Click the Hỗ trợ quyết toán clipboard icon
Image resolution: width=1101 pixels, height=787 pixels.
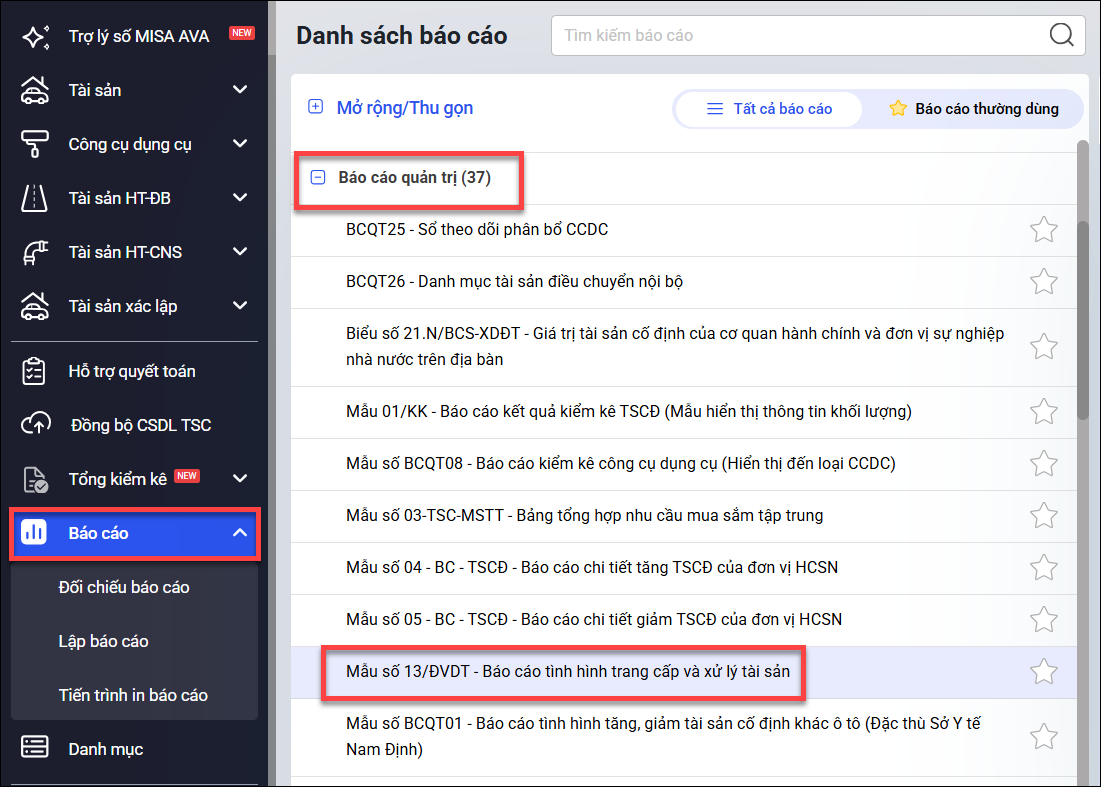tap(35, 371)
